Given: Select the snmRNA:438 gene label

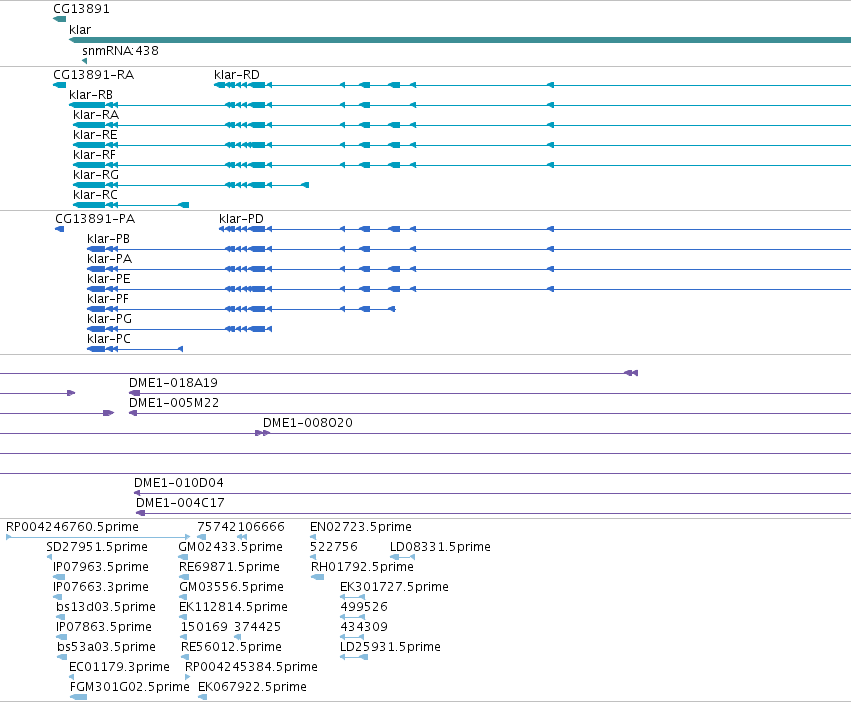Looking at the screenshot, I should [x=120, y=50].
